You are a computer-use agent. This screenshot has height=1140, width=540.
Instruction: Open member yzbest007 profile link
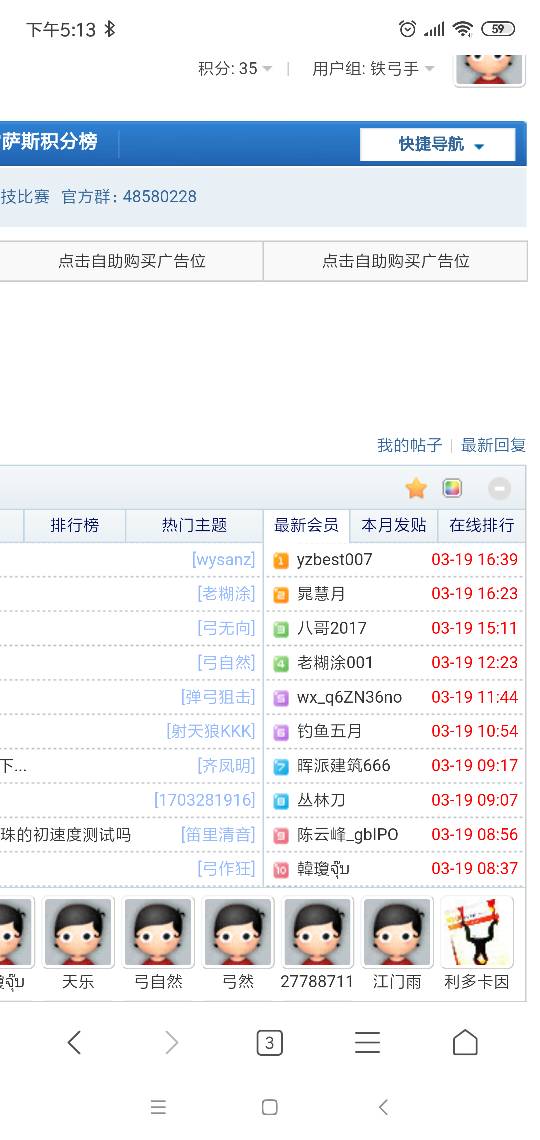[x=334, y=559]
